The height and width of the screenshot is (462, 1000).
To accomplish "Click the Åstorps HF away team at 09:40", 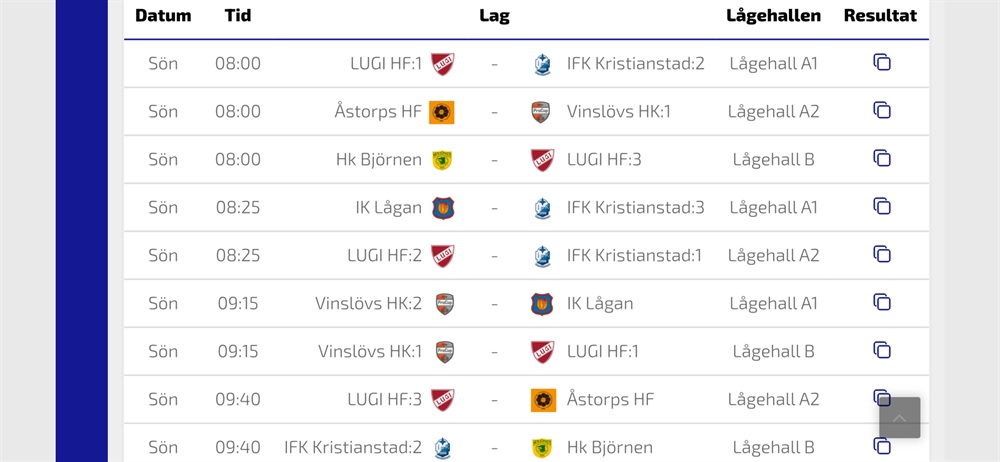I will click(x=610, y=400).
